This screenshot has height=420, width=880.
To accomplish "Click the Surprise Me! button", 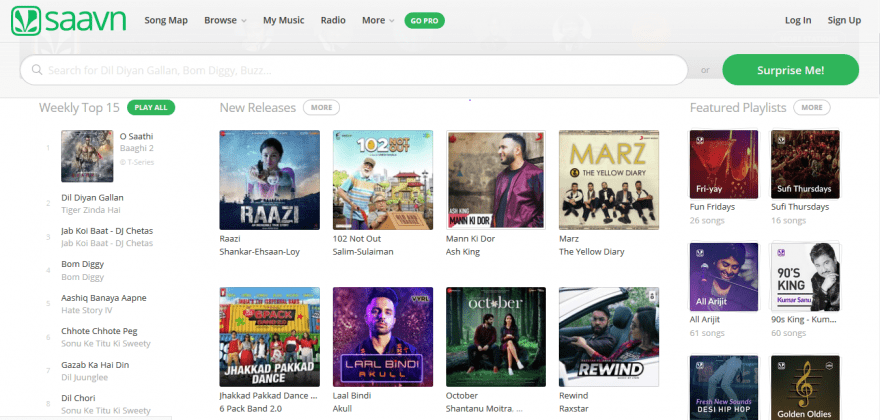I will (790, 70).
